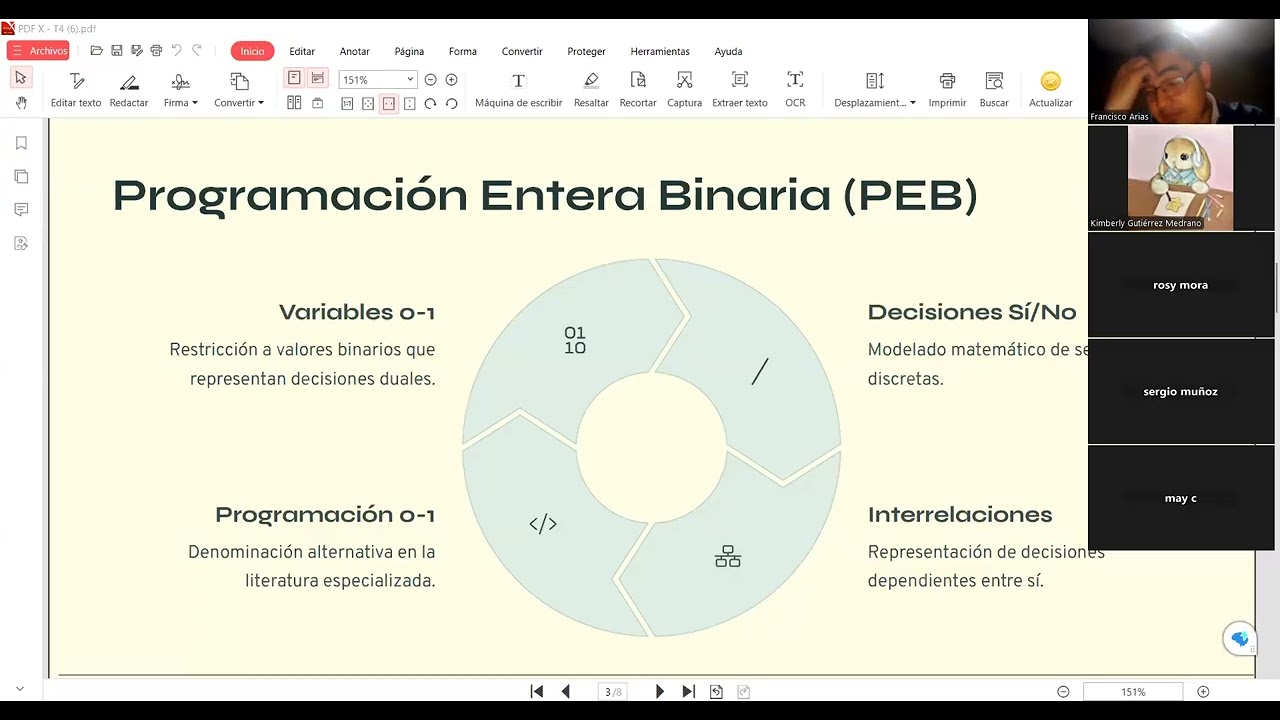Image resolution: width=1280 pixels, height=720 pixels.
Task: Open the Página tab
Action: click(x=409, y=51)
